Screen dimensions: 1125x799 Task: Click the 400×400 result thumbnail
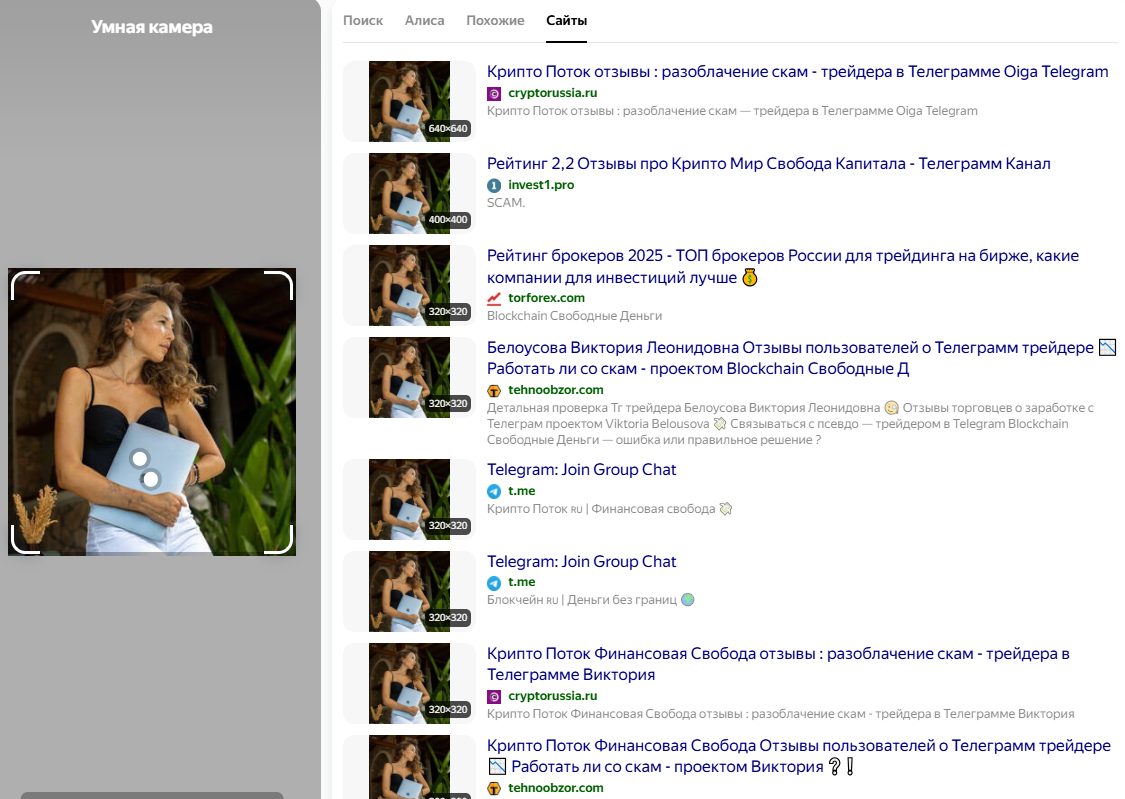point(409,193)
